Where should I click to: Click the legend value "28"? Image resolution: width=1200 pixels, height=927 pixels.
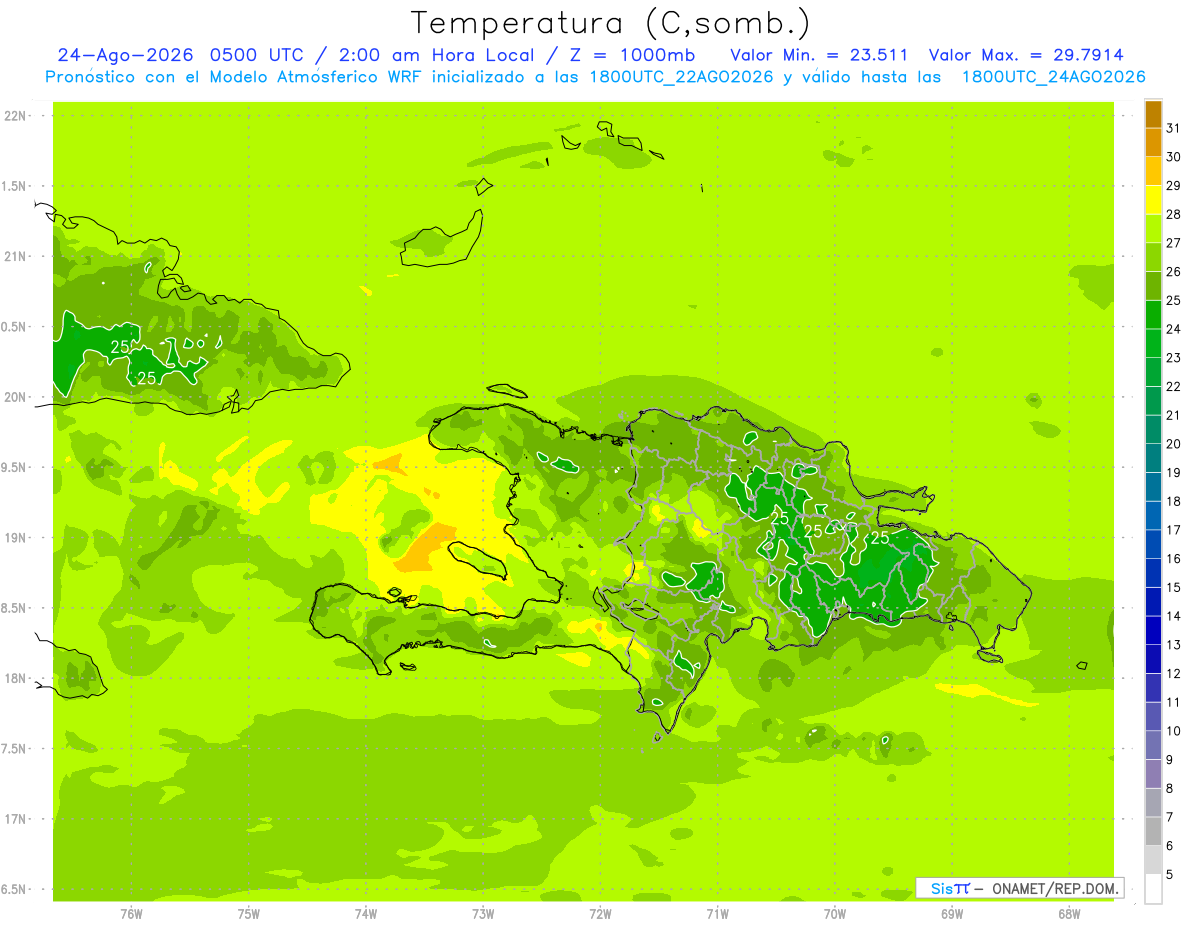(x=1173, y=214)
